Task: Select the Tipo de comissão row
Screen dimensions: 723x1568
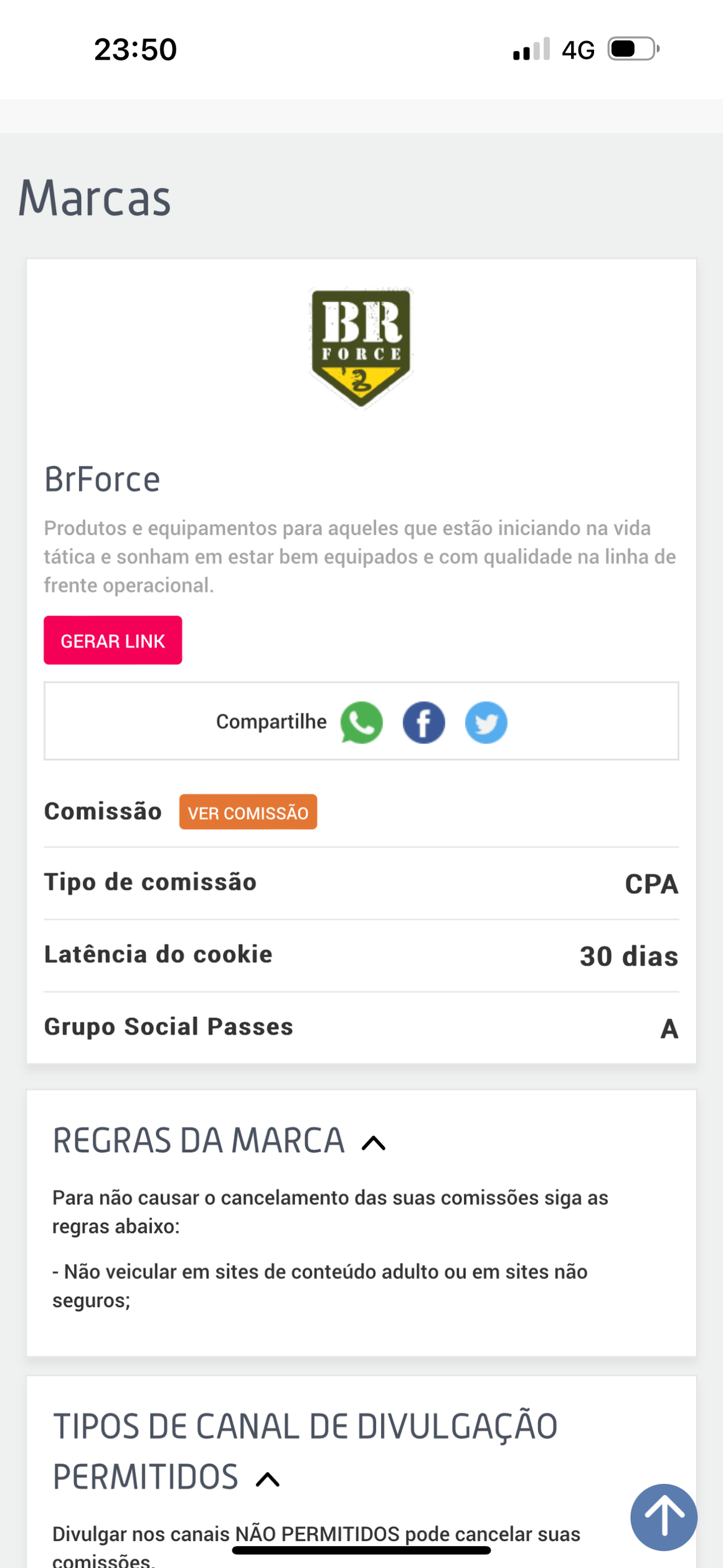Action: pos(361,883)
